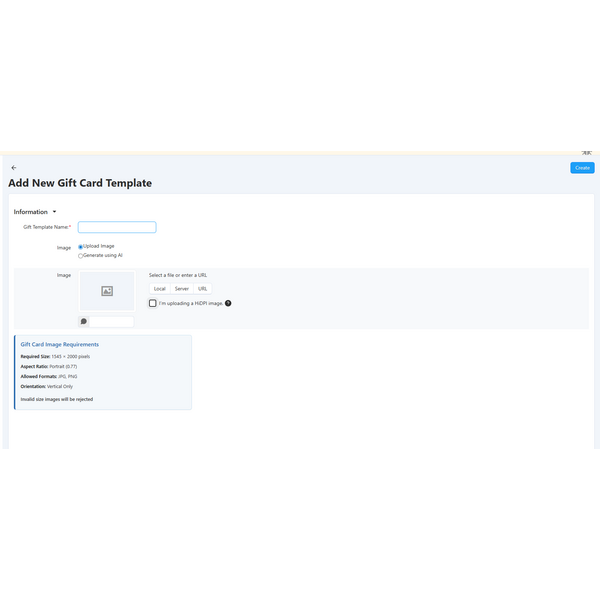600x600 pixels.
Task: Choose the Local file source tab
Action: [160, 288]
